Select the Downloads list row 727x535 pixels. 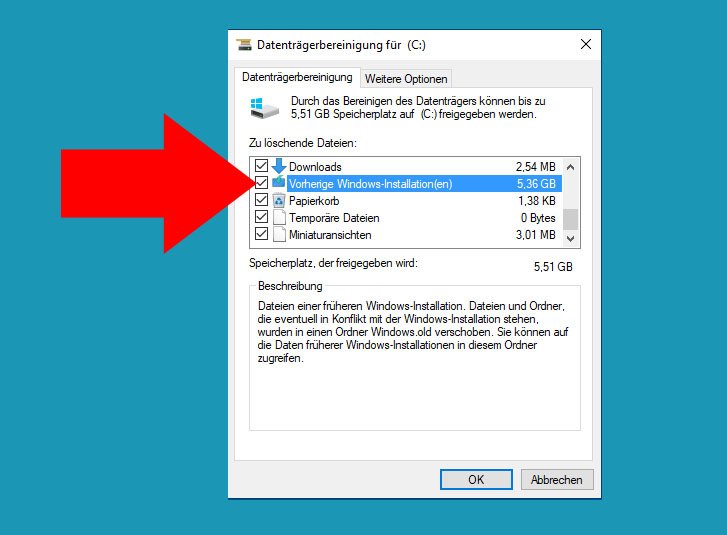[x=408, y=166]
